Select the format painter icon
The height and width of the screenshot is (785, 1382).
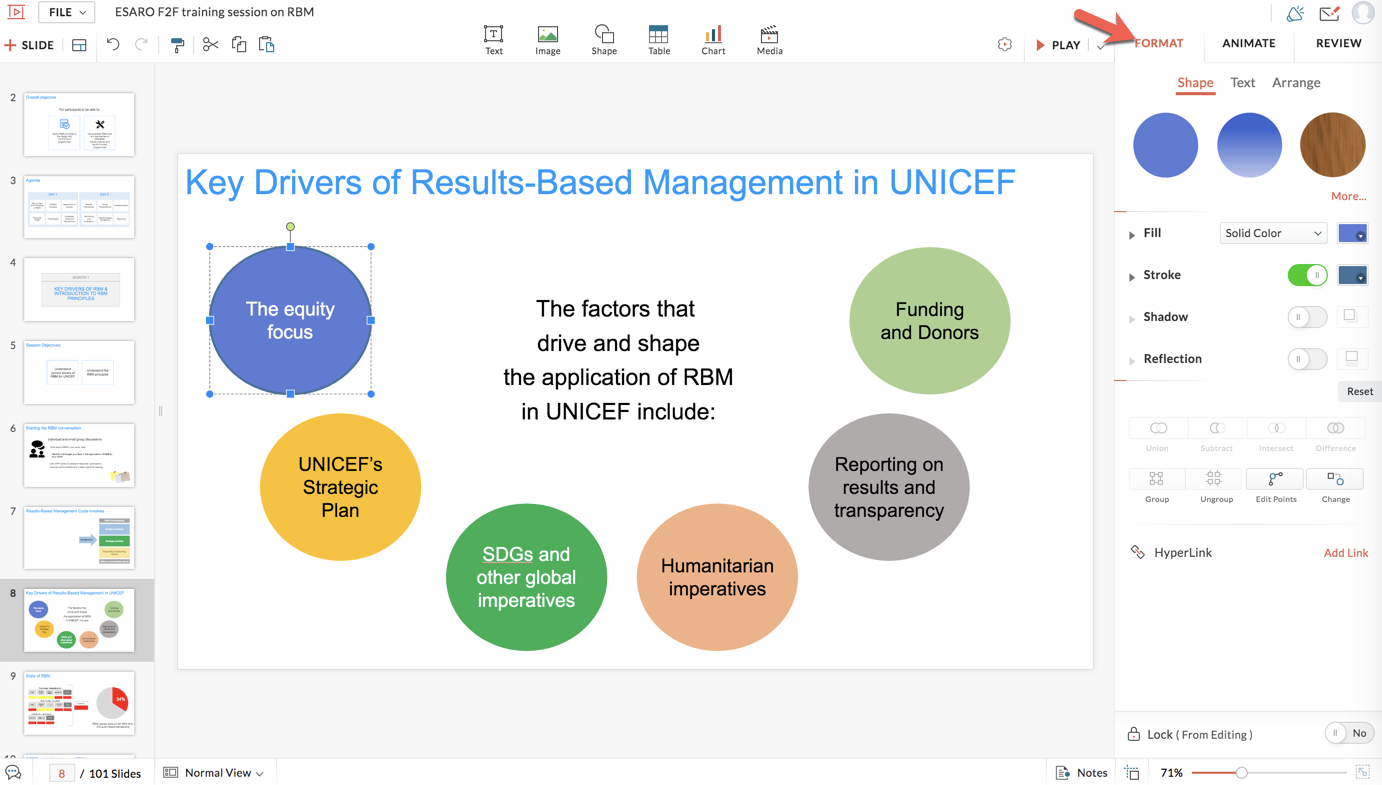pos(177,45)
